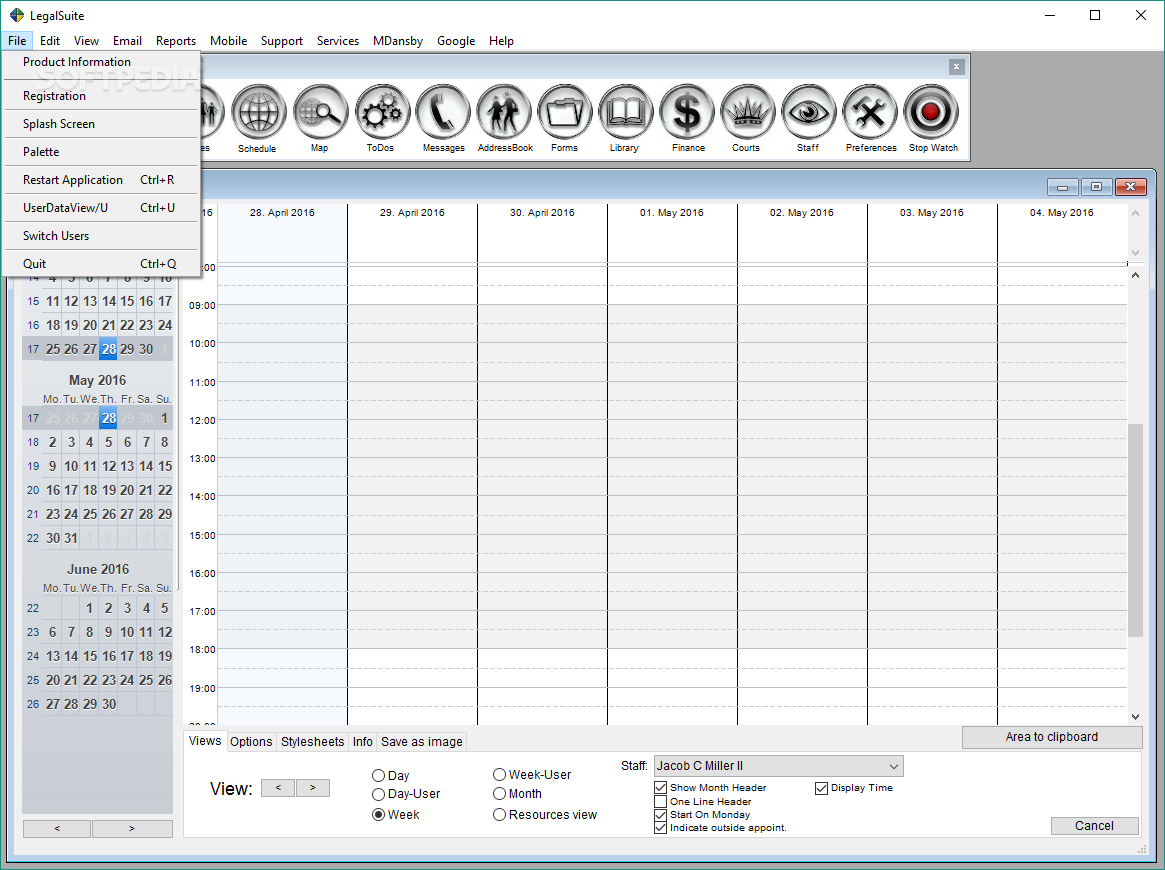Open the Messages phone icon
Screen dimensions: 1165x870
[443, 112]
